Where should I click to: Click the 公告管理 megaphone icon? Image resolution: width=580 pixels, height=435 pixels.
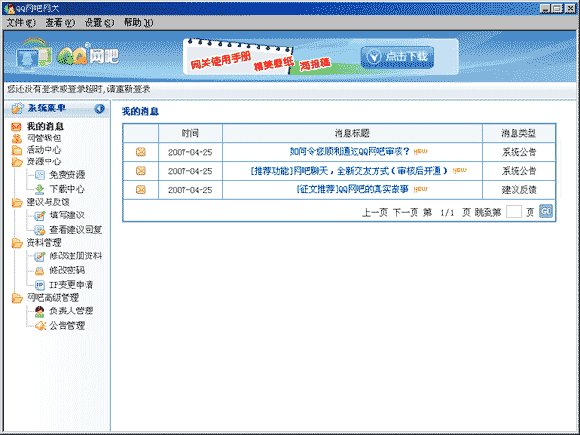(40, 326)
